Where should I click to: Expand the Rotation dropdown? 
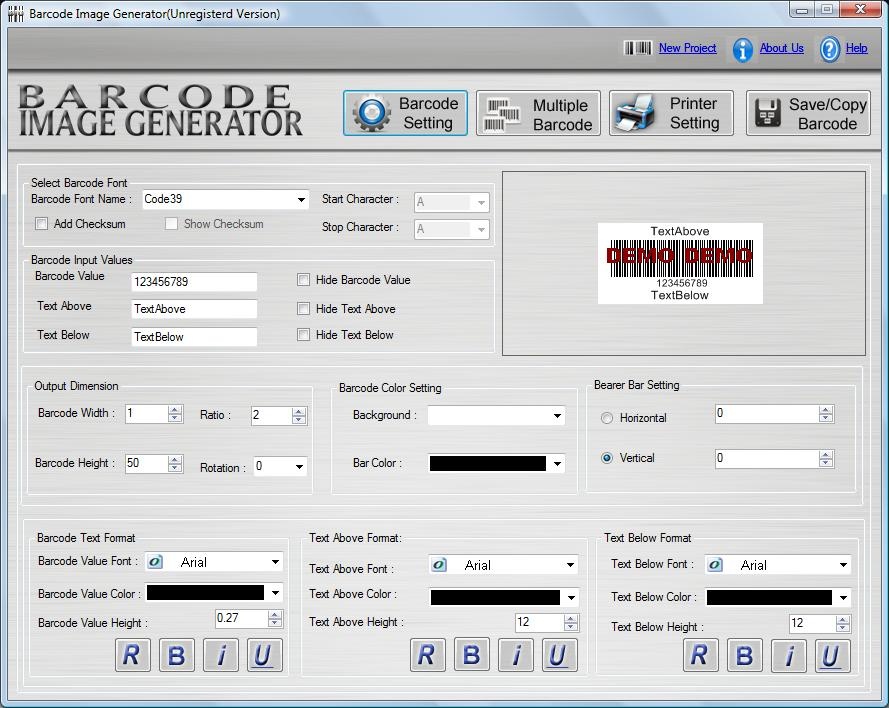pyautogui.click(x=298, y=467)
